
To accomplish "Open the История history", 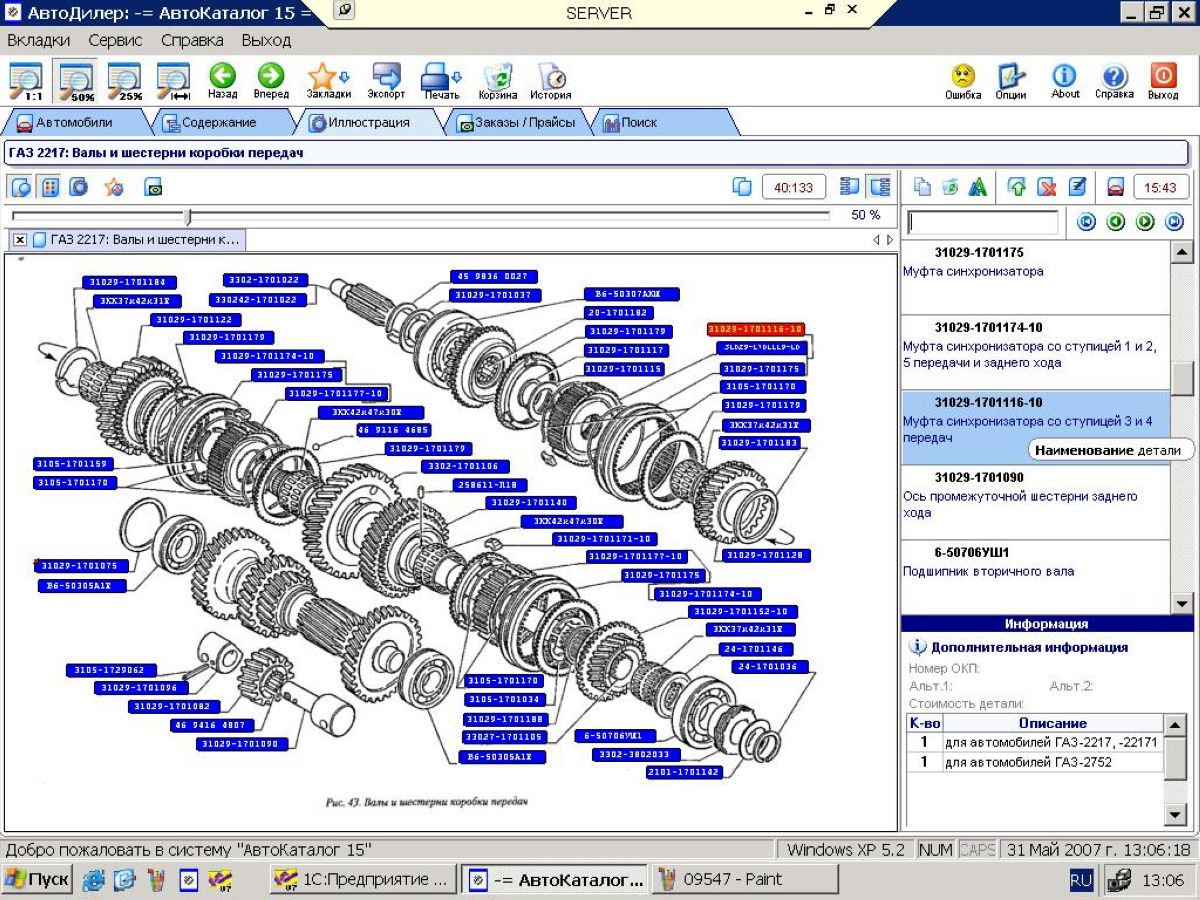I will point(550,81).
